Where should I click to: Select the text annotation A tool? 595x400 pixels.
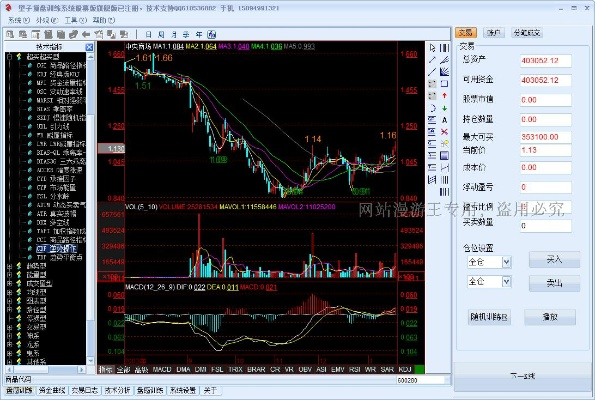point(444,120)
